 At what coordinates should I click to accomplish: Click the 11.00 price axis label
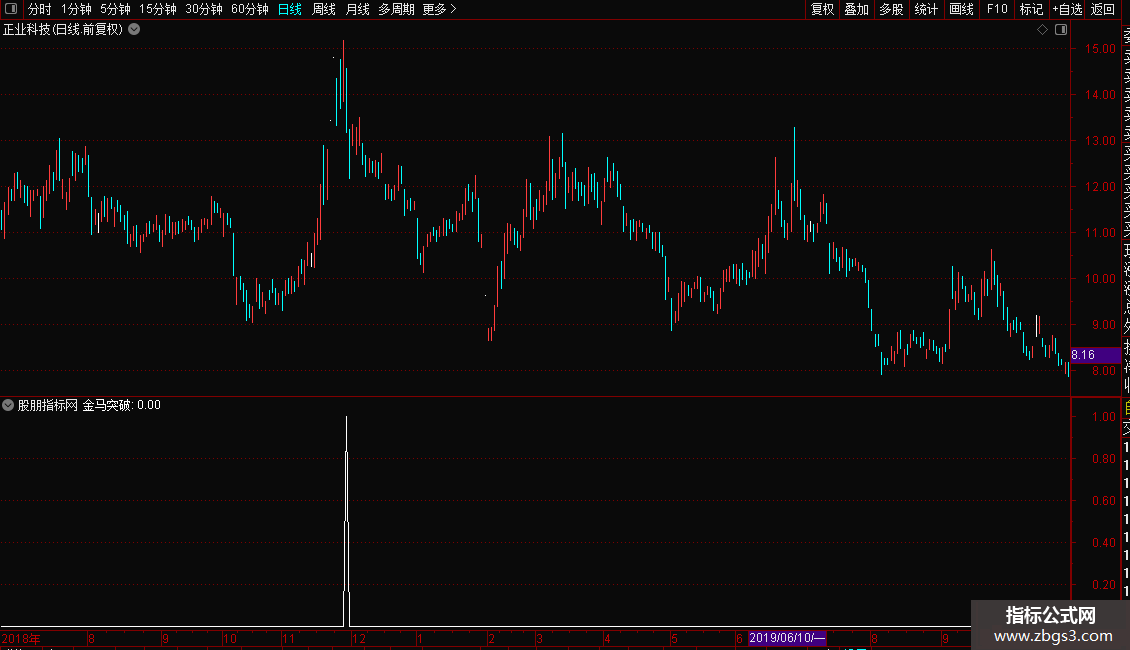1100,233
